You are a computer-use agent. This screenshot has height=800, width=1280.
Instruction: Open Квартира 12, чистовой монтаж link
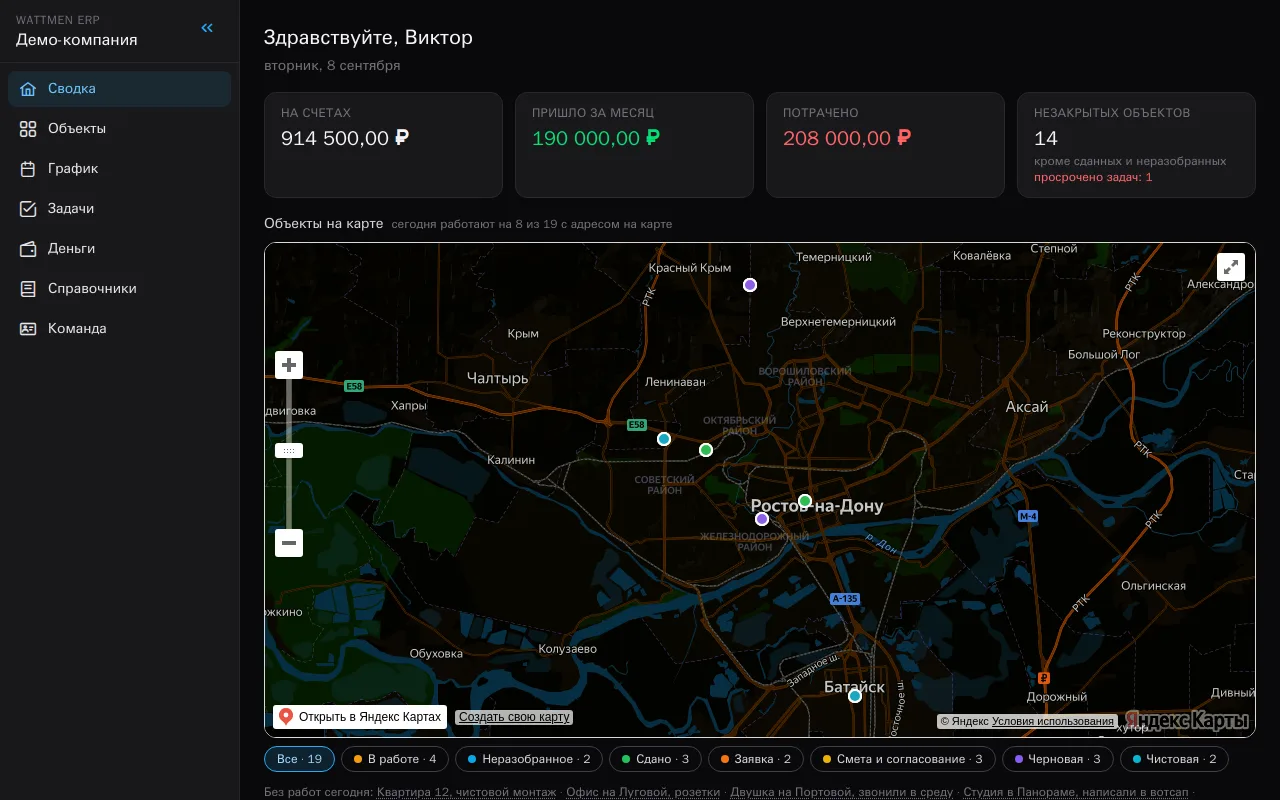[466, 792]
